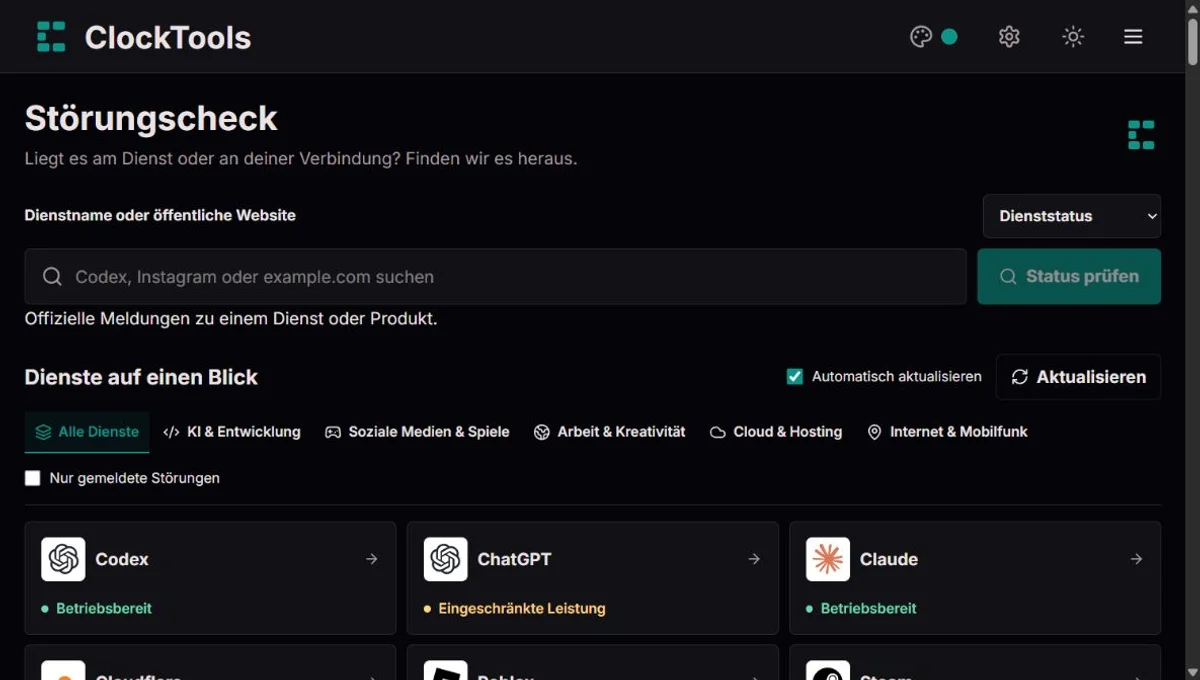Click the Aktualisieren refresh button
This screenshot has width=1200, height=680.
click(x=1078, y=377)
